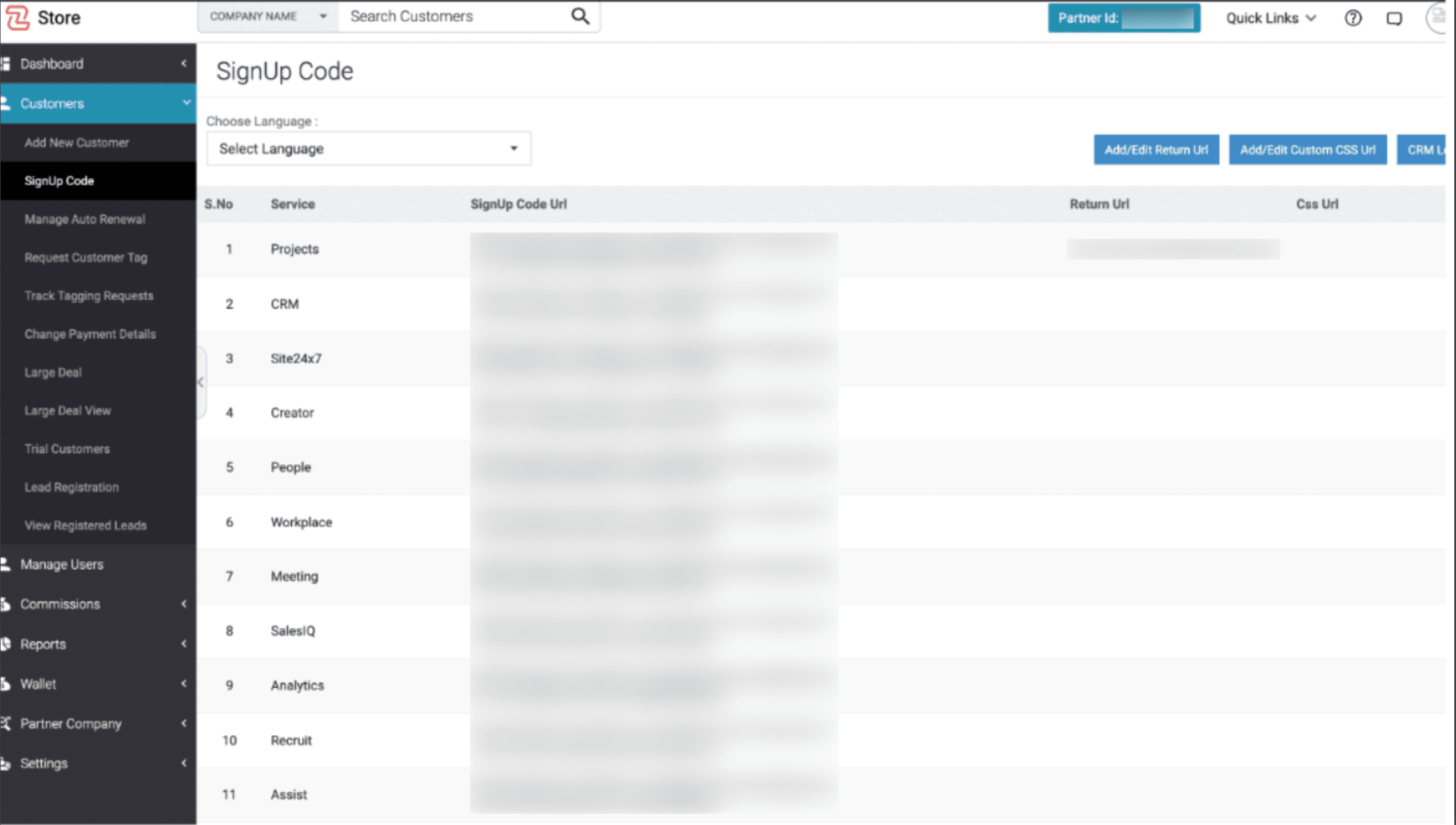Viewport: 1456px width, 825px height.
Task: Click the Workplace service cell
Action: (x=301, y=522)
